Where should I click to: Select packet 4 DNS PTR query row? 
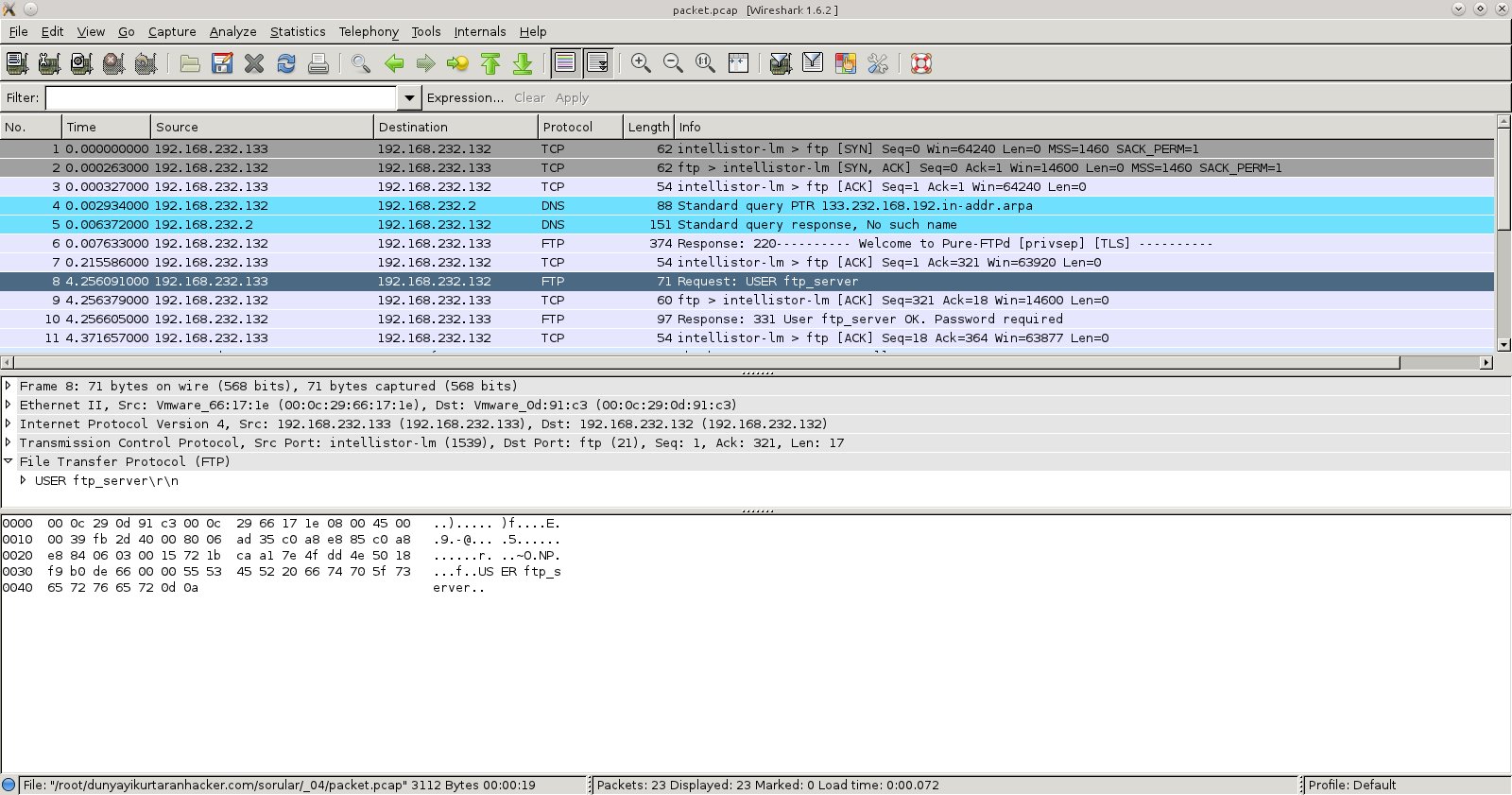[x=747, y=205]
